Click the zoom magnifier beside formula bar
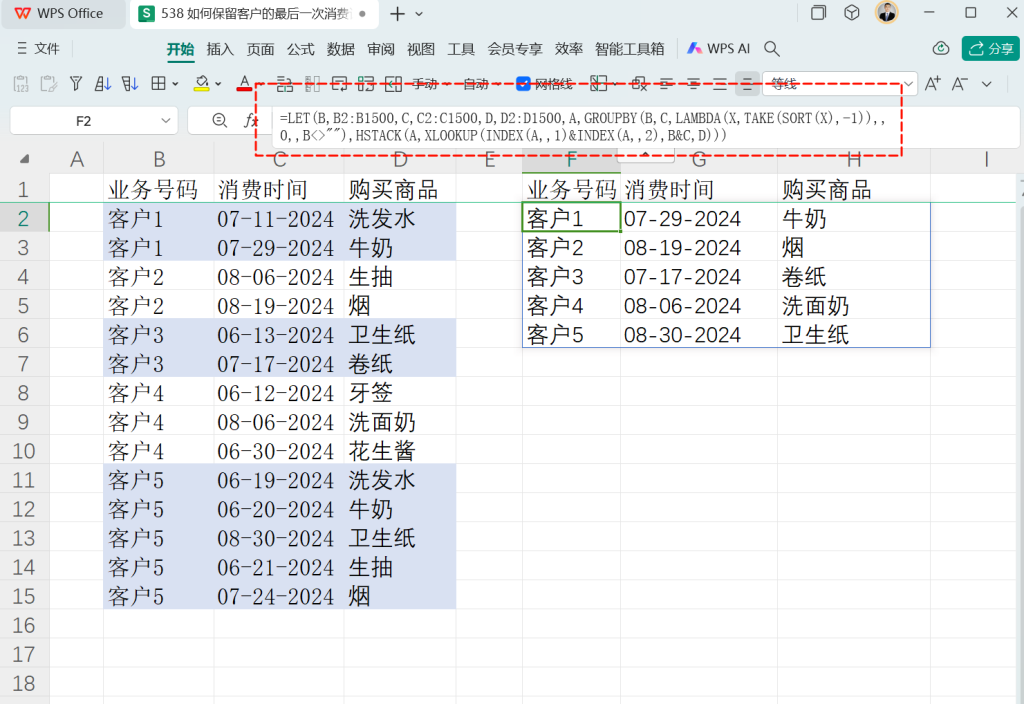 click(219, 120)
